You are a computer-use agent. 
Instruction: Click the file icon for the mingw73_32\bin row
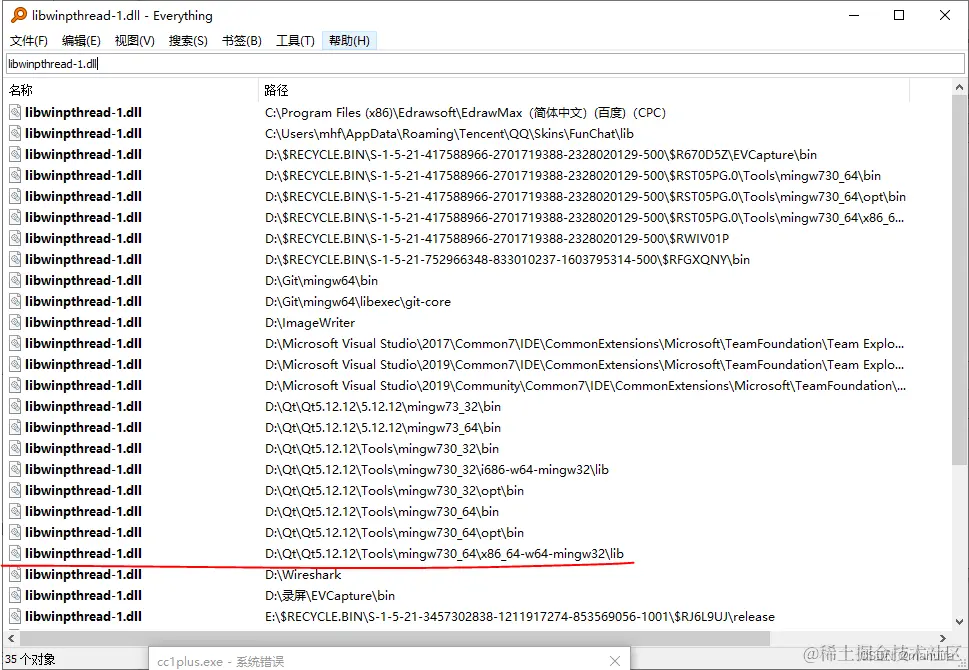pos(15,406)
